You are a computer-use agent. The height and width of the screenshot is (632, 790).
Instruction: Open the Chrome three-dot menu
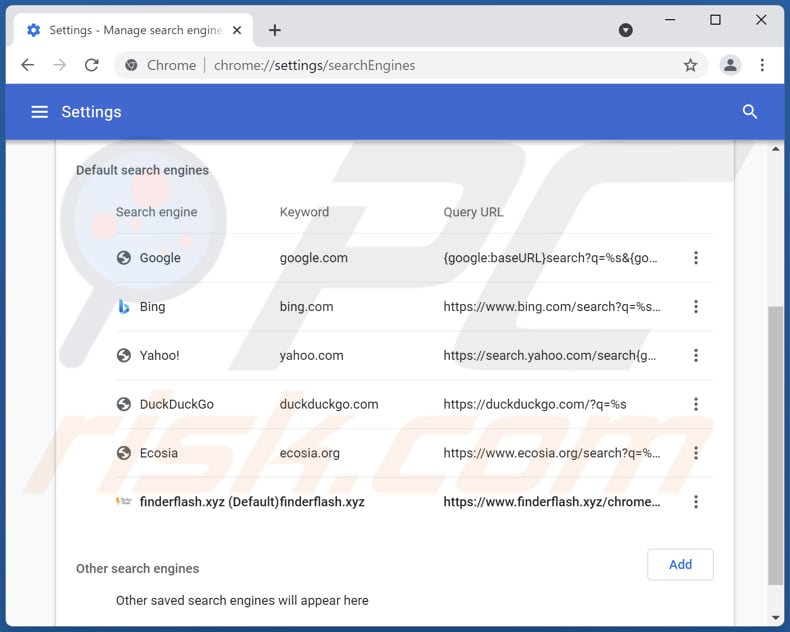tap(762, 65)
